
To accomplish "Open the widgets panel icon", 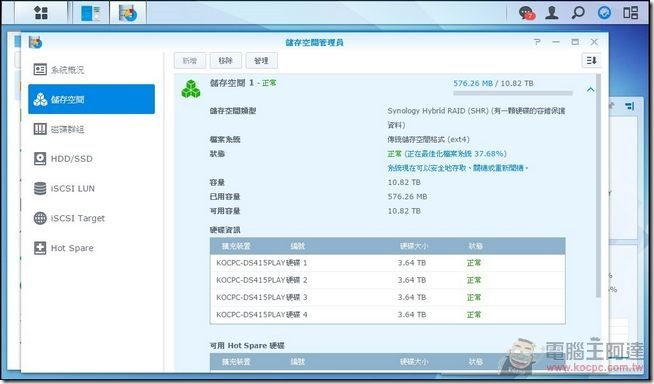I will (630, 13).
